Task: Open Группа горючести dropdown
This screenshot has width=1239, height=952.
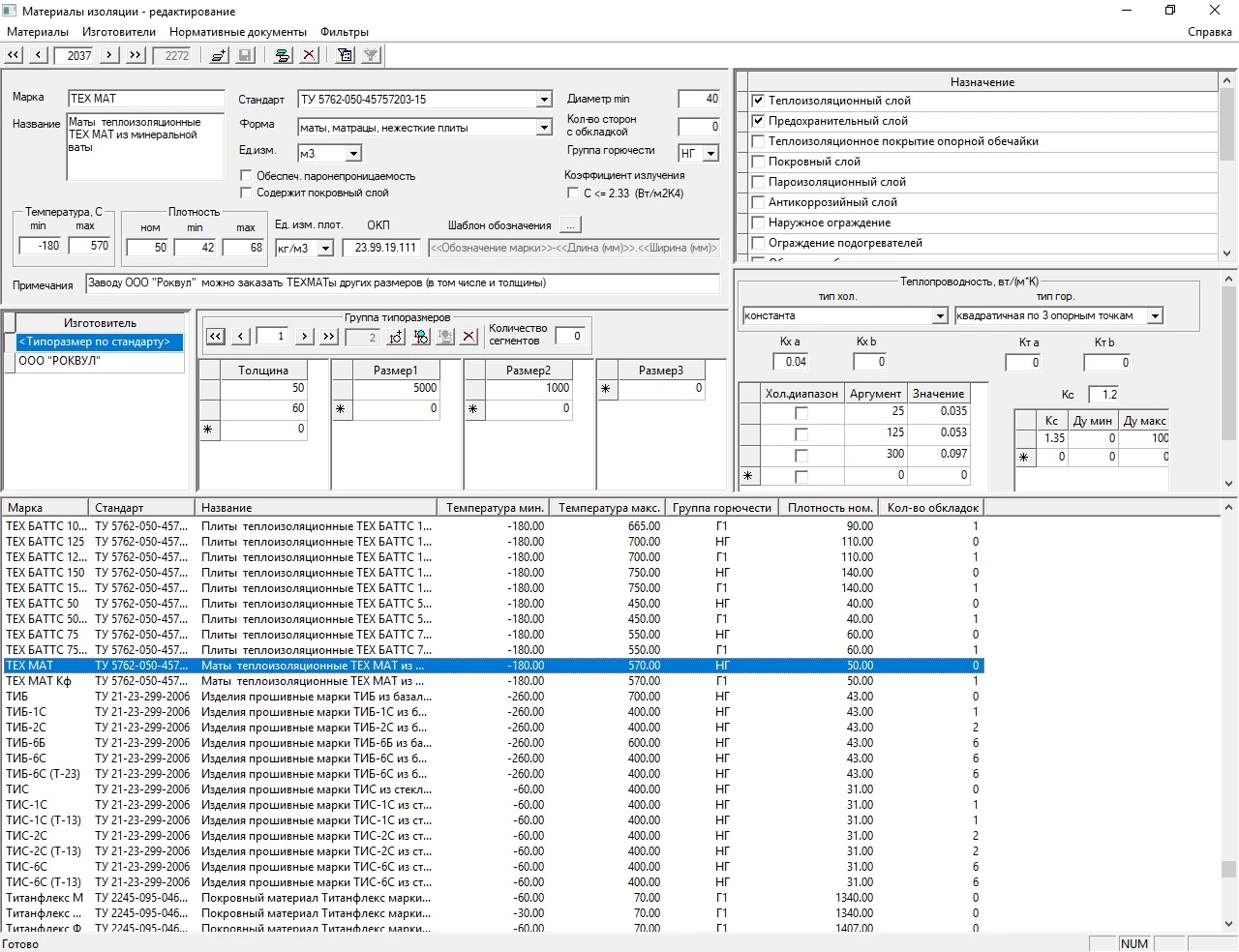Action: (710, 154)
